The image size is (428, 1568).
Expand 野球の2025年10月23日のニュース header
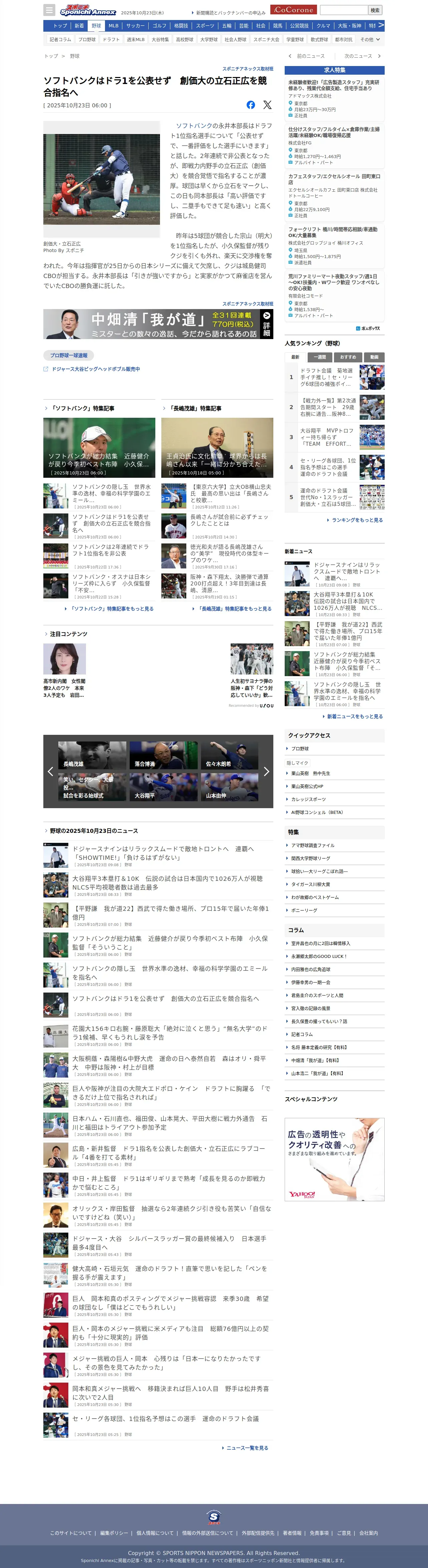pos(91,830)
